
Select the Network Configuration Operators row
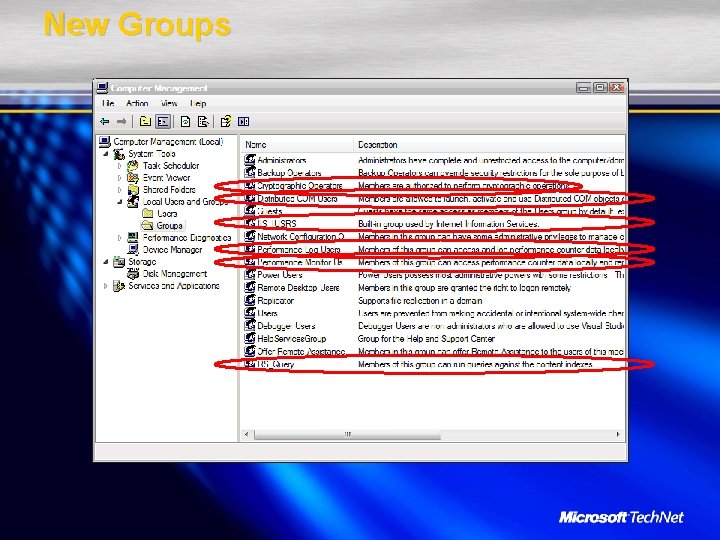(433, 236)
